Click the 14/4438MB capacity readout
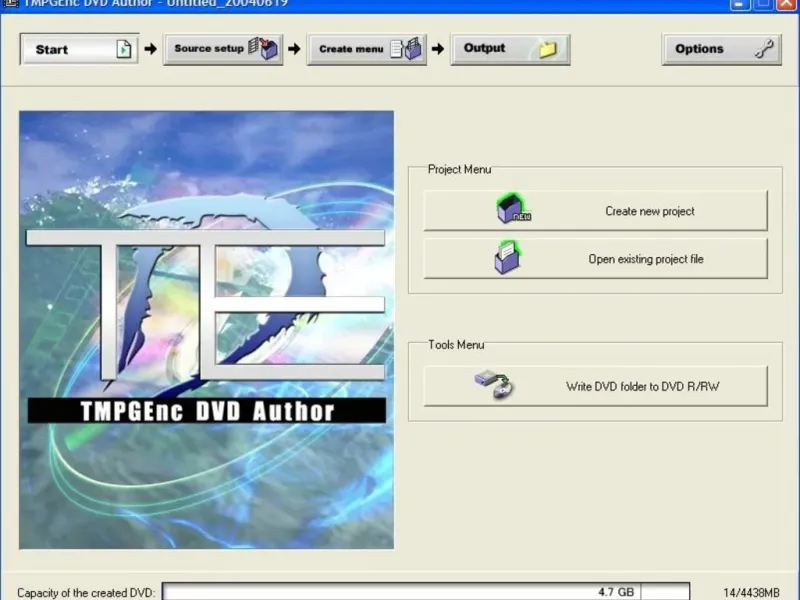Screen dimensions: 800x600 tap(752, 593)
